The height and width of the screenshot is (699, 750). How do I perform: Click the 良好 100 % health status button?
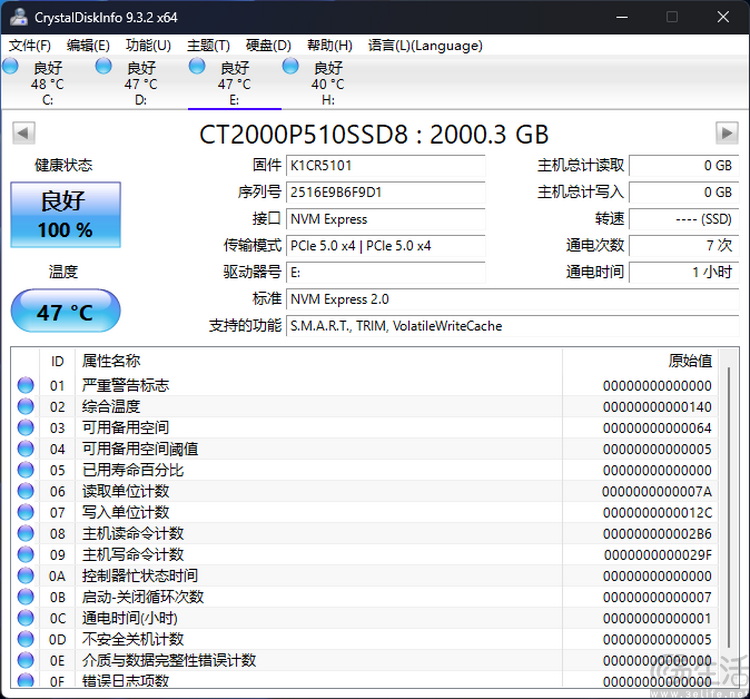point(66,214)
